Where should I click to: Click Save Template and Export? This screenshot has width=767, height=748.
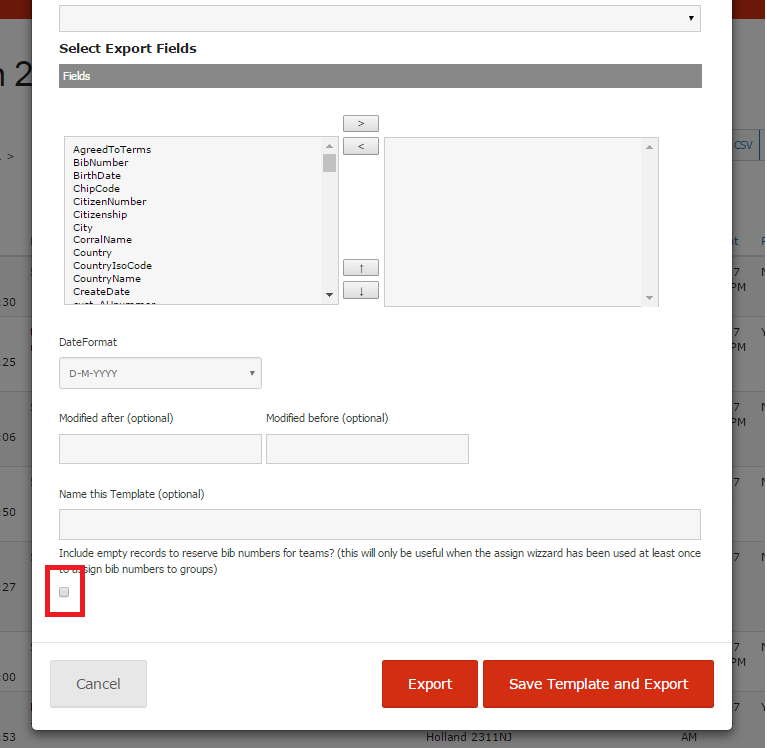tap(598, 683)
